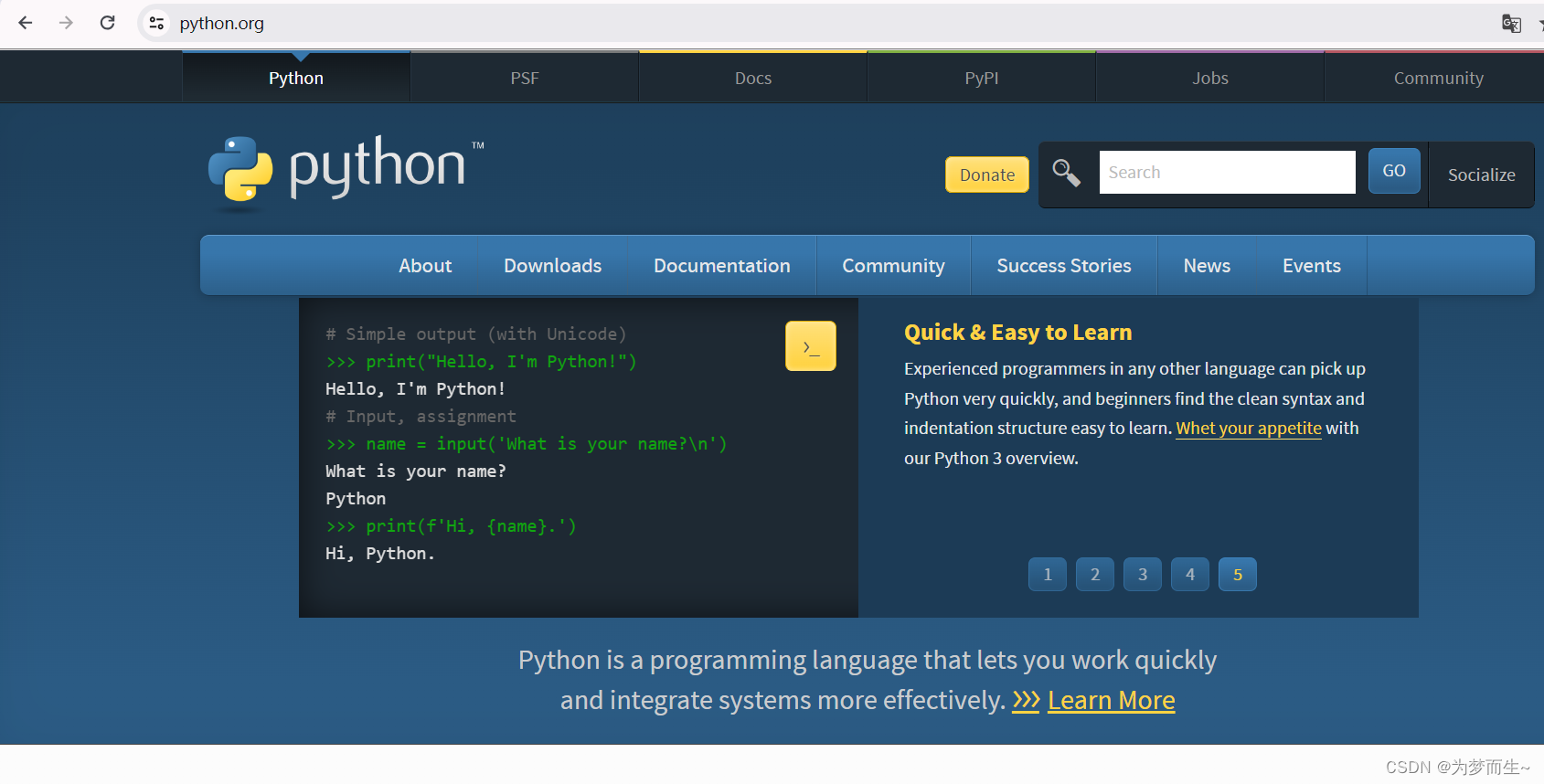This screenshot has height=784, width=1544.
Task: Click the Whet your appetite link
Action: click(1249, 429)
